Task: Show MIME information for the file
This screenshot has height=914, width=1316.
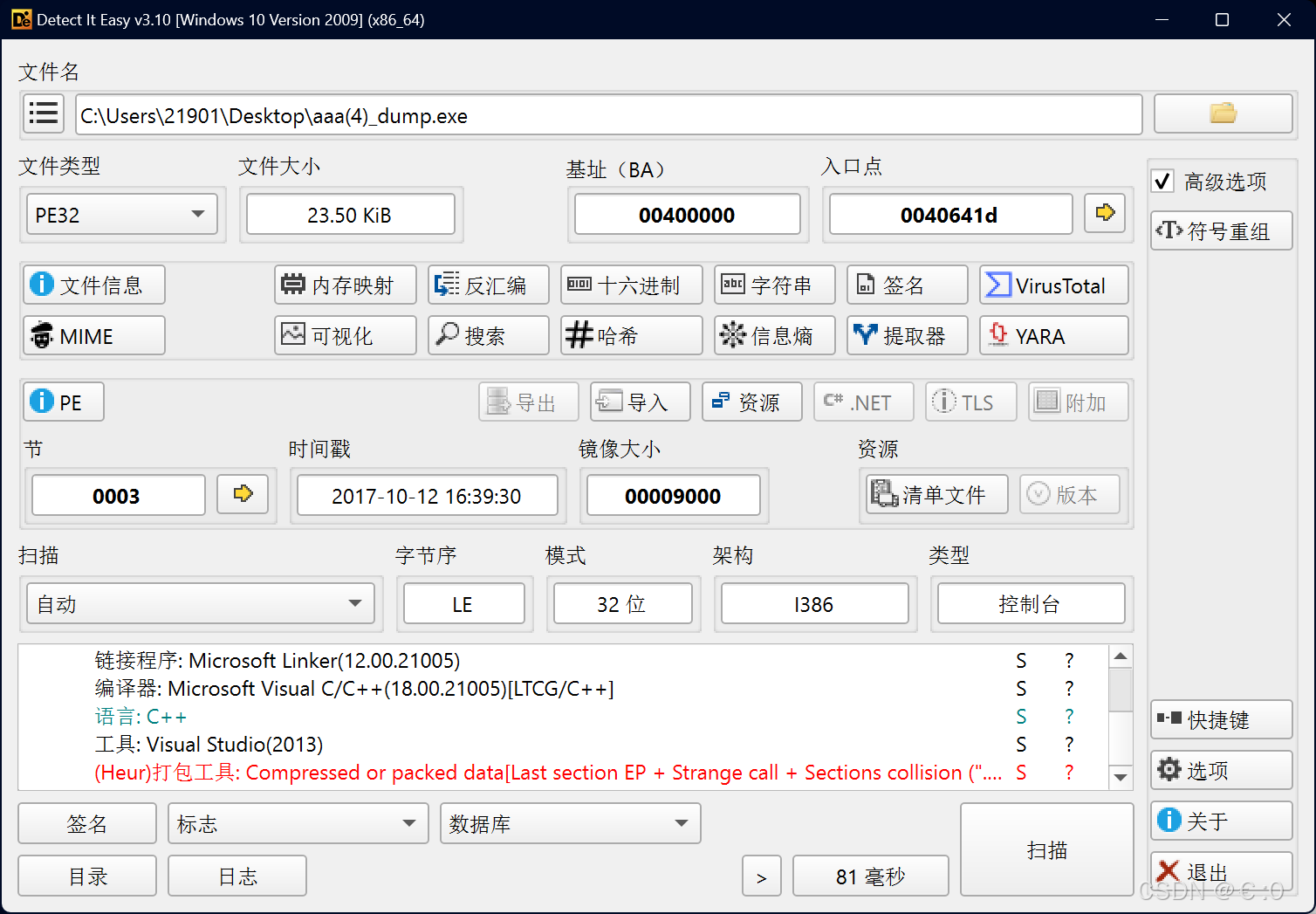Action: tap(93, 335)
